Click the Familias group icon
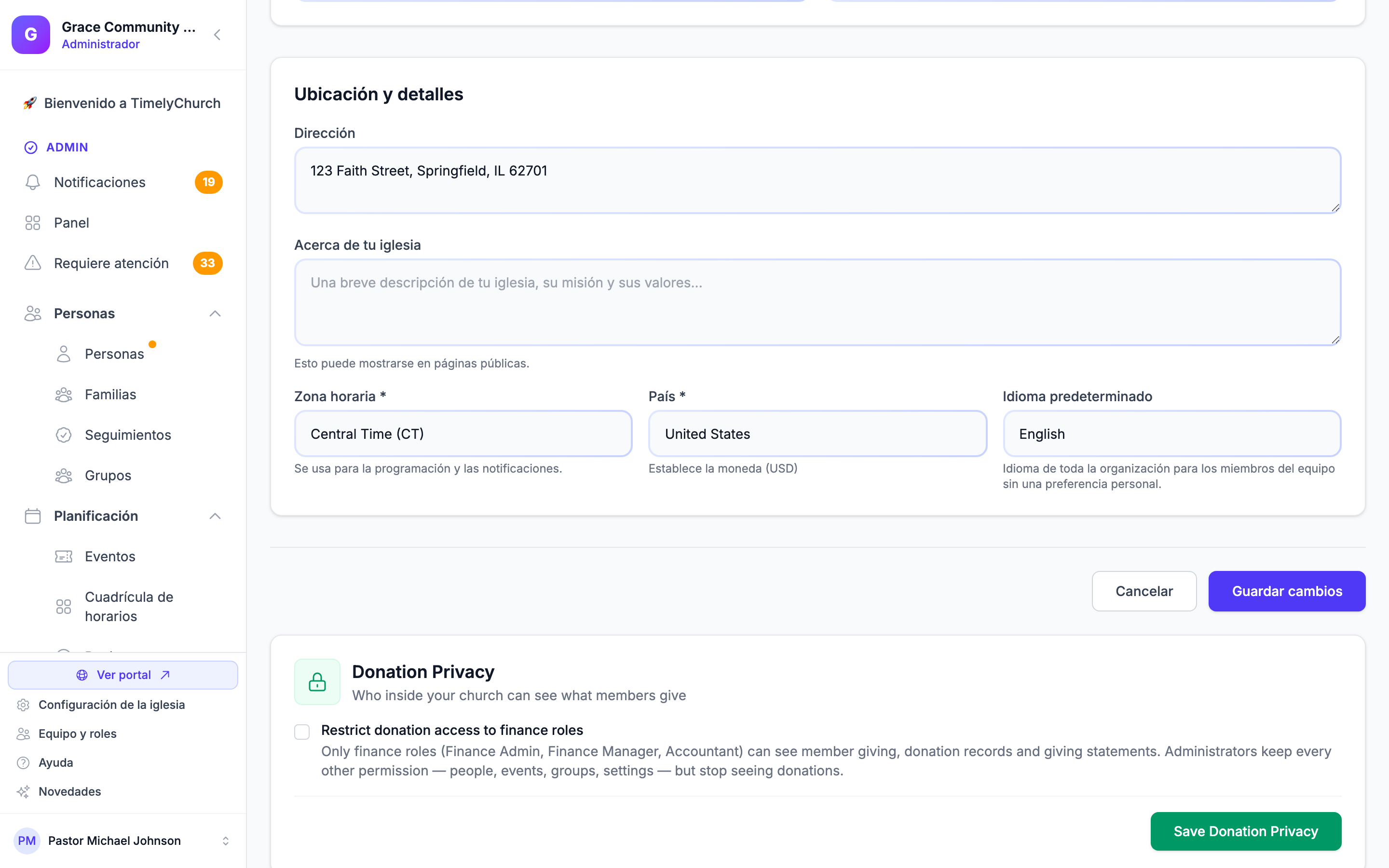This screenshot has height=868, width=1389. 64,394
